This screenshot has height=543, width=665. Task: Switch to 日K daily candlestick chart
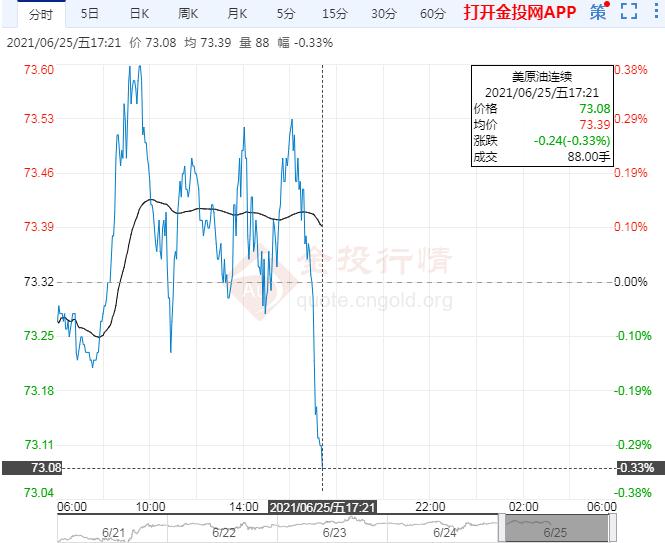click(x=141, y=13)
